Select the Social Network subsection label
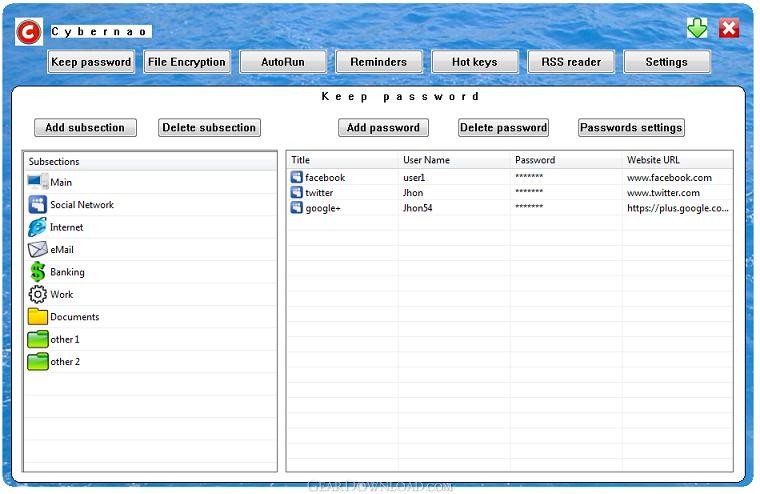Image resolution: width=760 pixels, height=494 pixels. click(82, 205)
